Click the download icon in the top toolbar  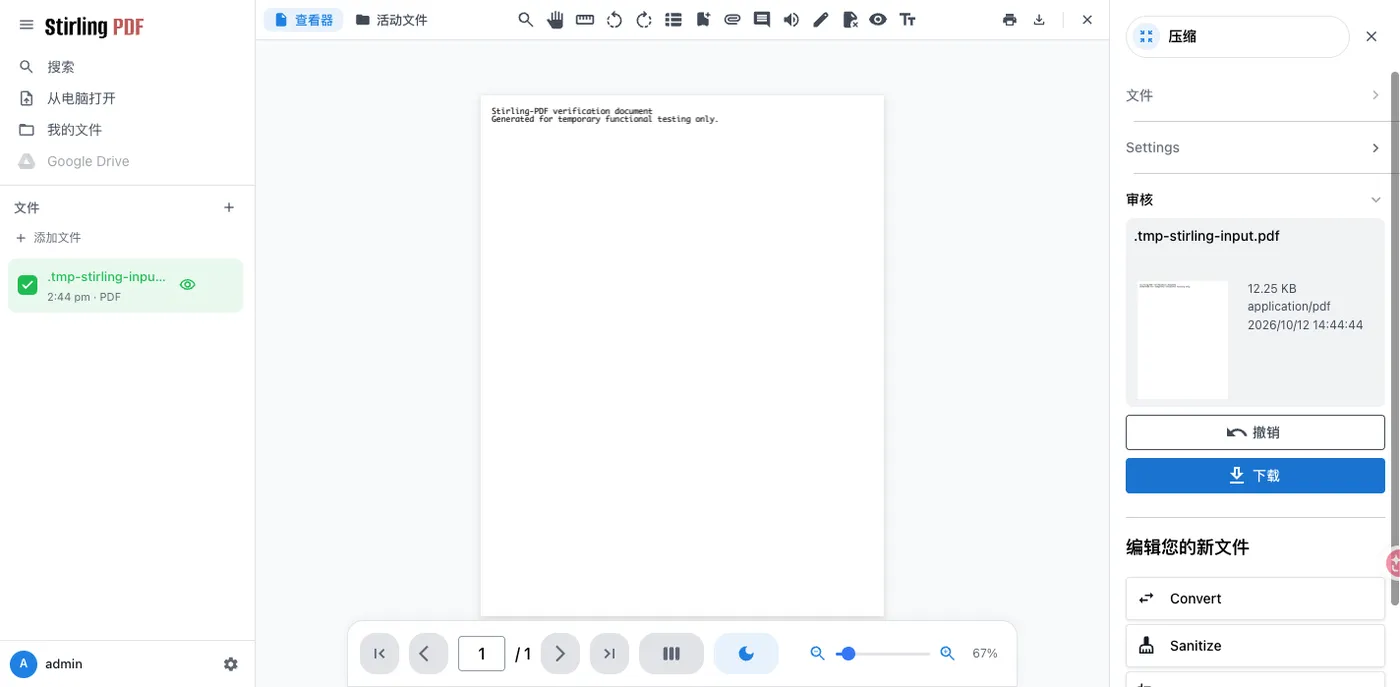pos(1039,20)
